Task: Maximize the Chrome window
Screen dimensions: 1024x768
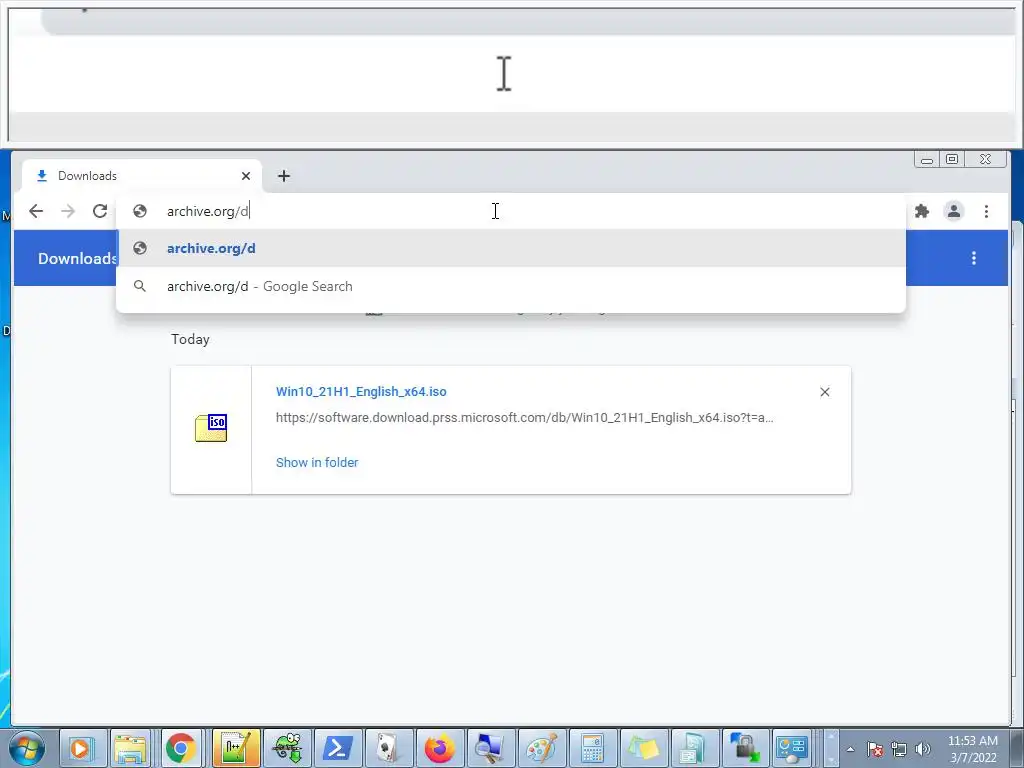Action: click(x=952, y=159)
